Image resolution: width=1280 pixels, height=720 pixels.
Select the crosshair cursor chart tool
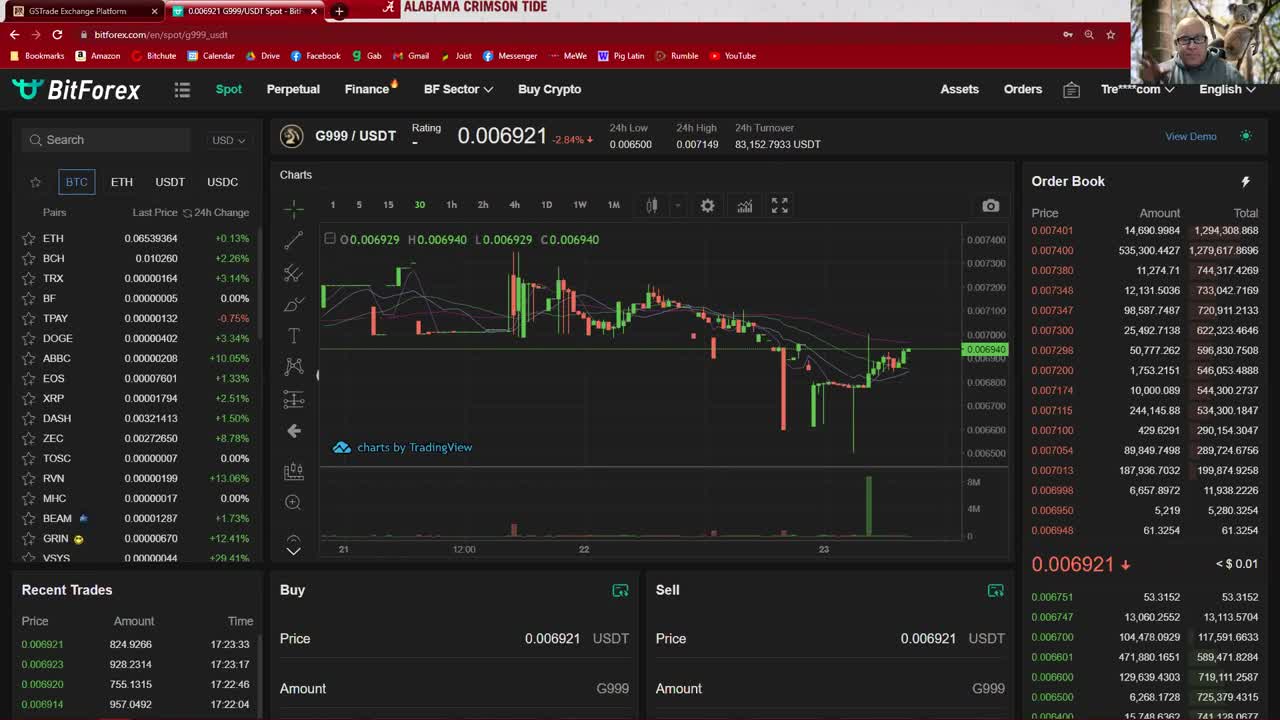click(x=293, y=207)
